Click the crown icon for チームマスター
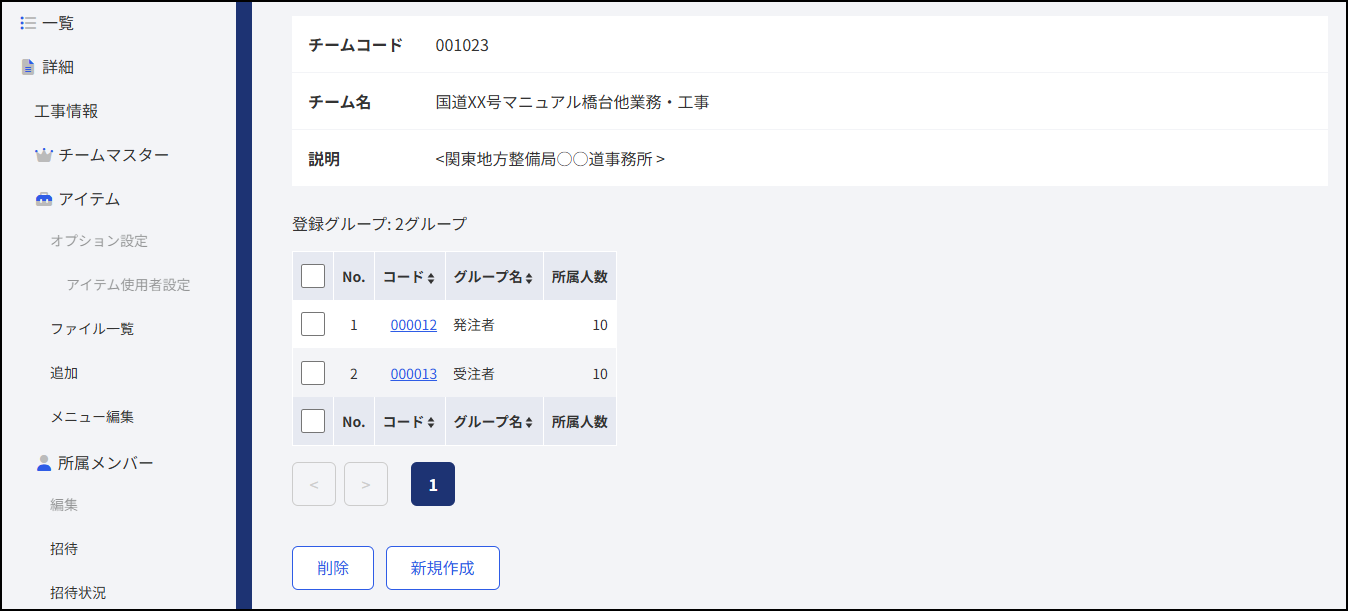 (43, 155)
